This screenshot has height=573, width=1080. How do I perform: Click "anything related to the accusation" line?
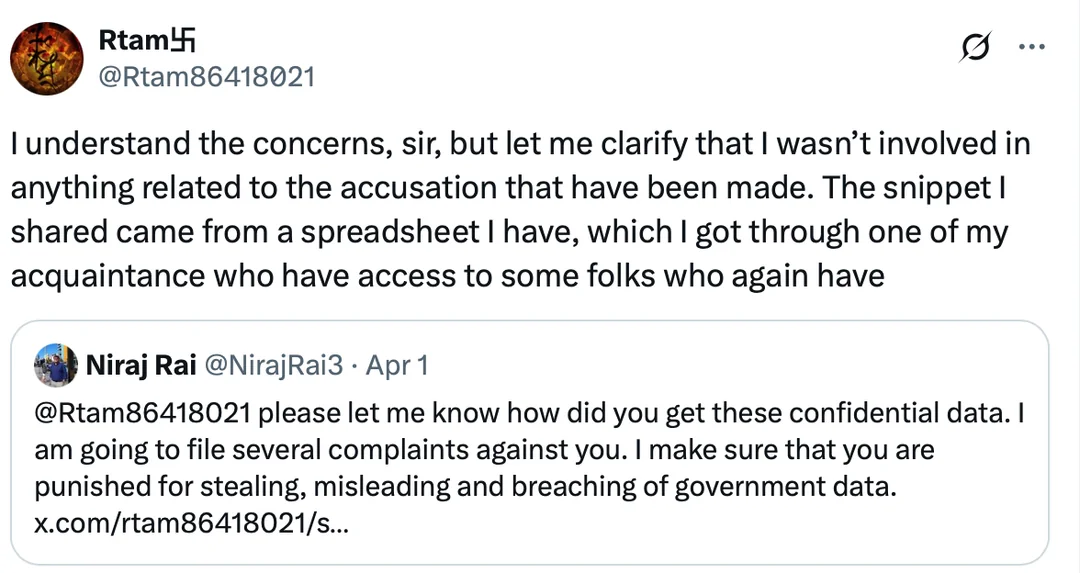(508, 188)
